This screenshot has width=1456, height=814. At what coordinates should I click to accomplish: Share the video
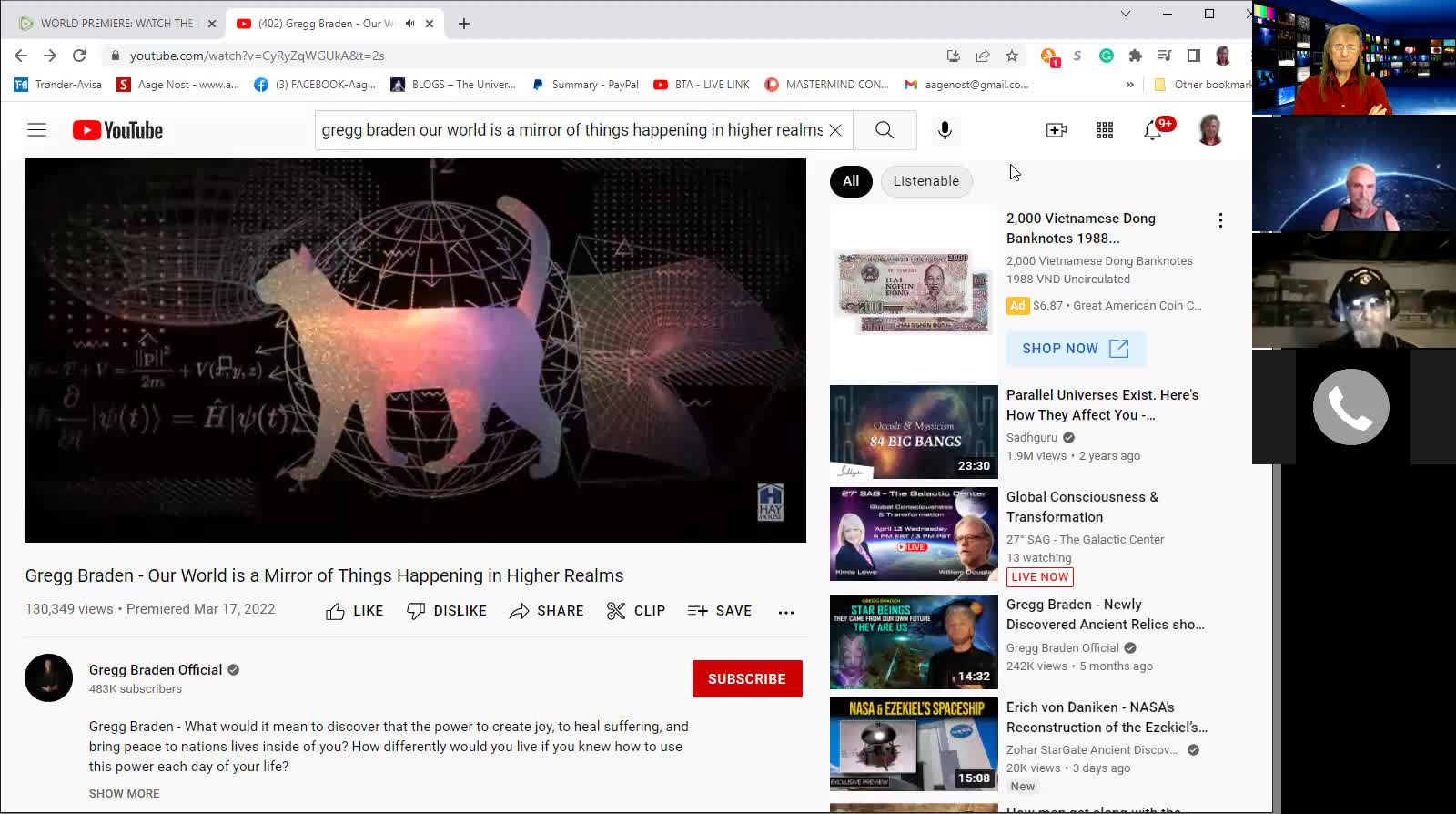pyautogui.click(x=546, y=611)
